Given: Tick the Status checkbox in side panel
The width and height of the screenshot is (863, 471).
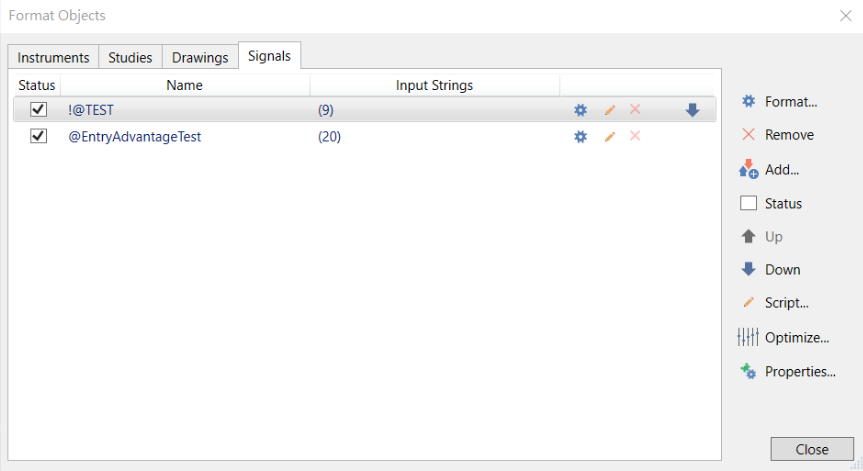Looking at the screenshot, I should (x=749, y=203).
